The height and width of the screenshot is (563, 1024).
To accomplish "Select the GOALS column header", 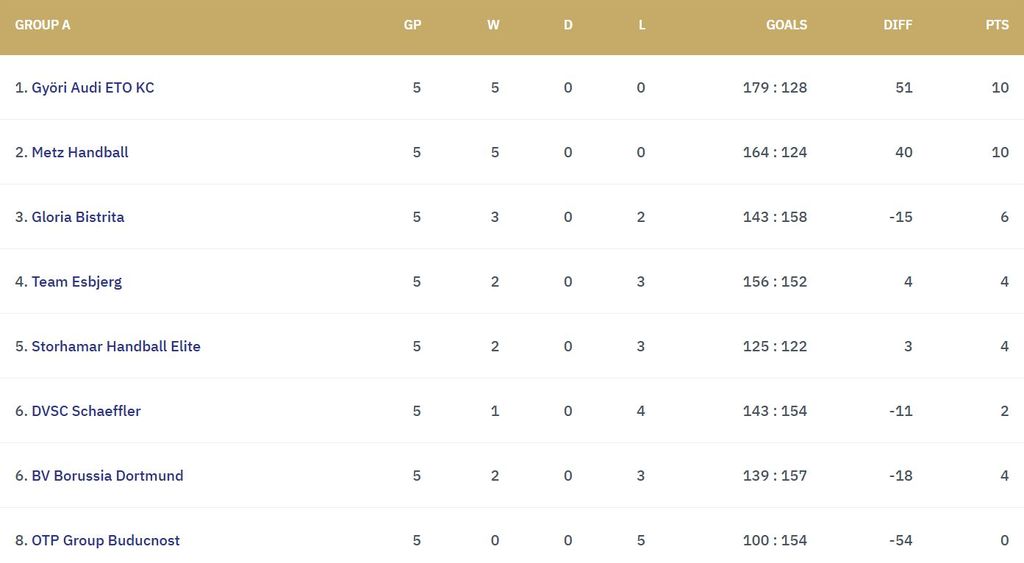I will (786, 25).
